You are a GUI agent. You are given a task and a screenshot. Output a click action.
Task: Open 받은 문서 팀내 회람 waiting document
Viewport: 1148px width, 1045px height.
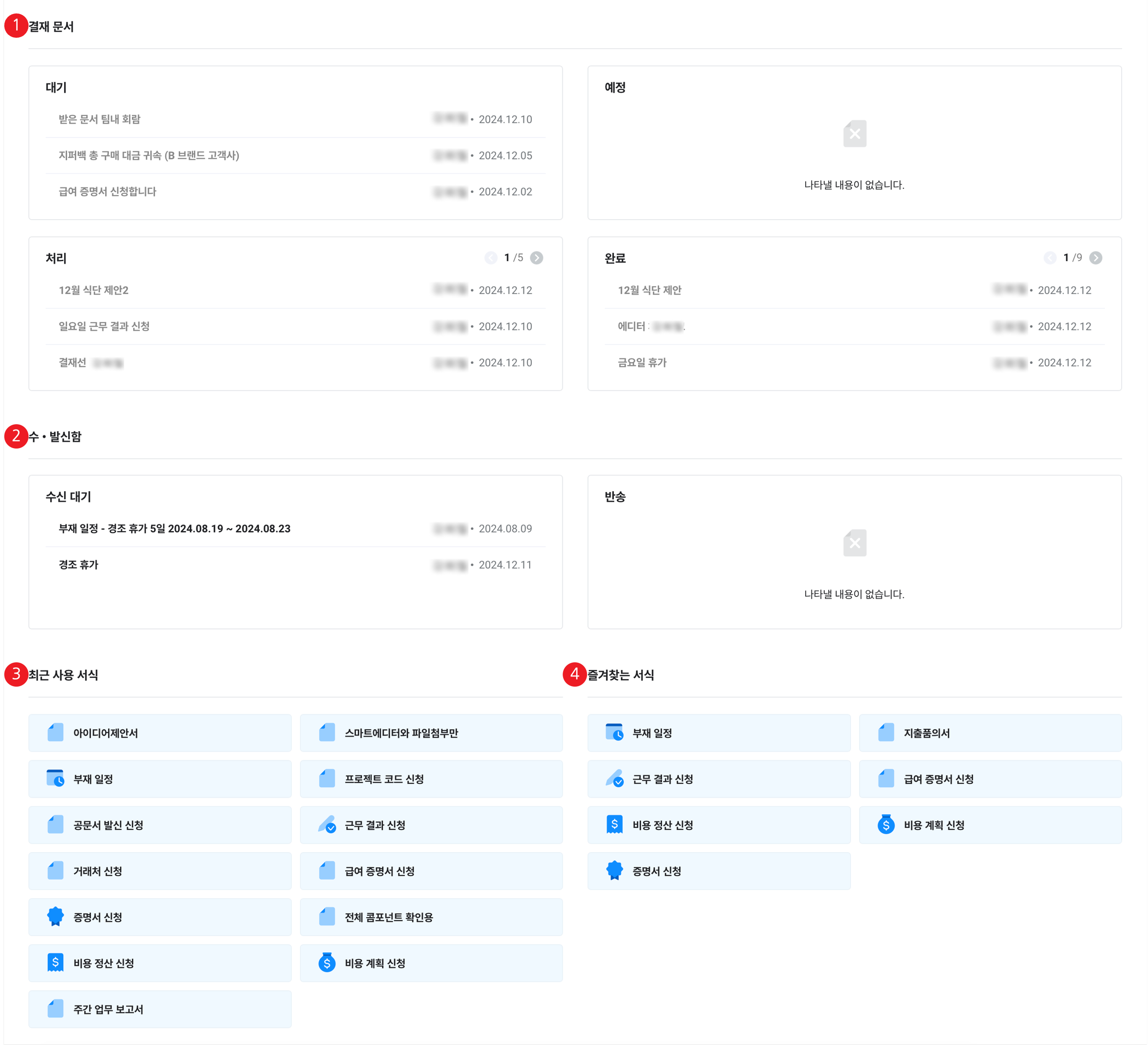click(x=100, y=119)
